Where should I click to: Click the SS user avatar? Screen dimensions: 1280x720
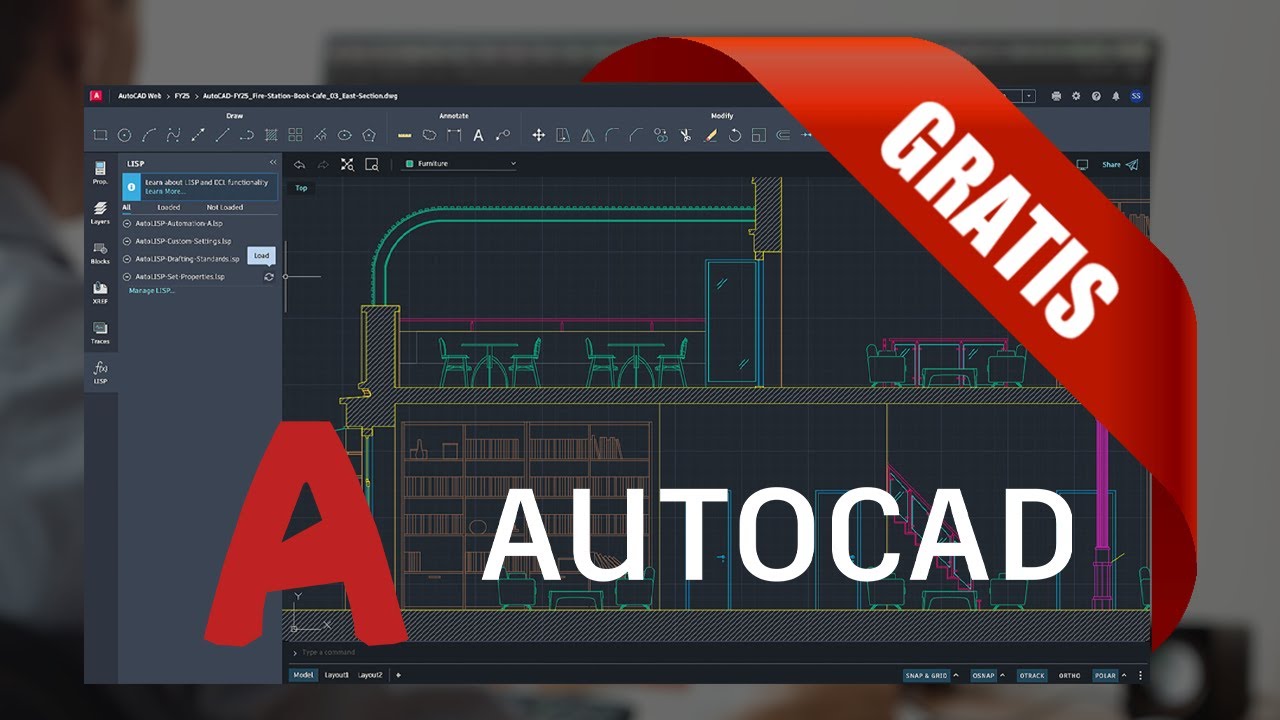tap(1136, 96)
